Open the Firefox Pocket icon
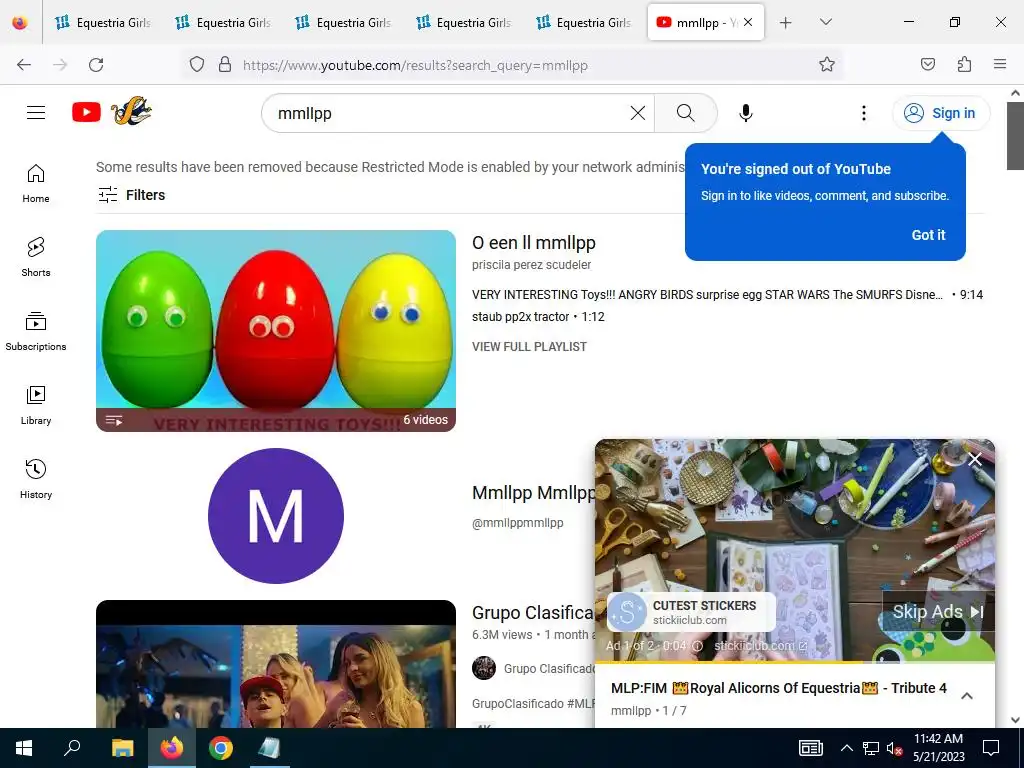The width and height of the screenshot is (1024, 768). click(927, 64)
